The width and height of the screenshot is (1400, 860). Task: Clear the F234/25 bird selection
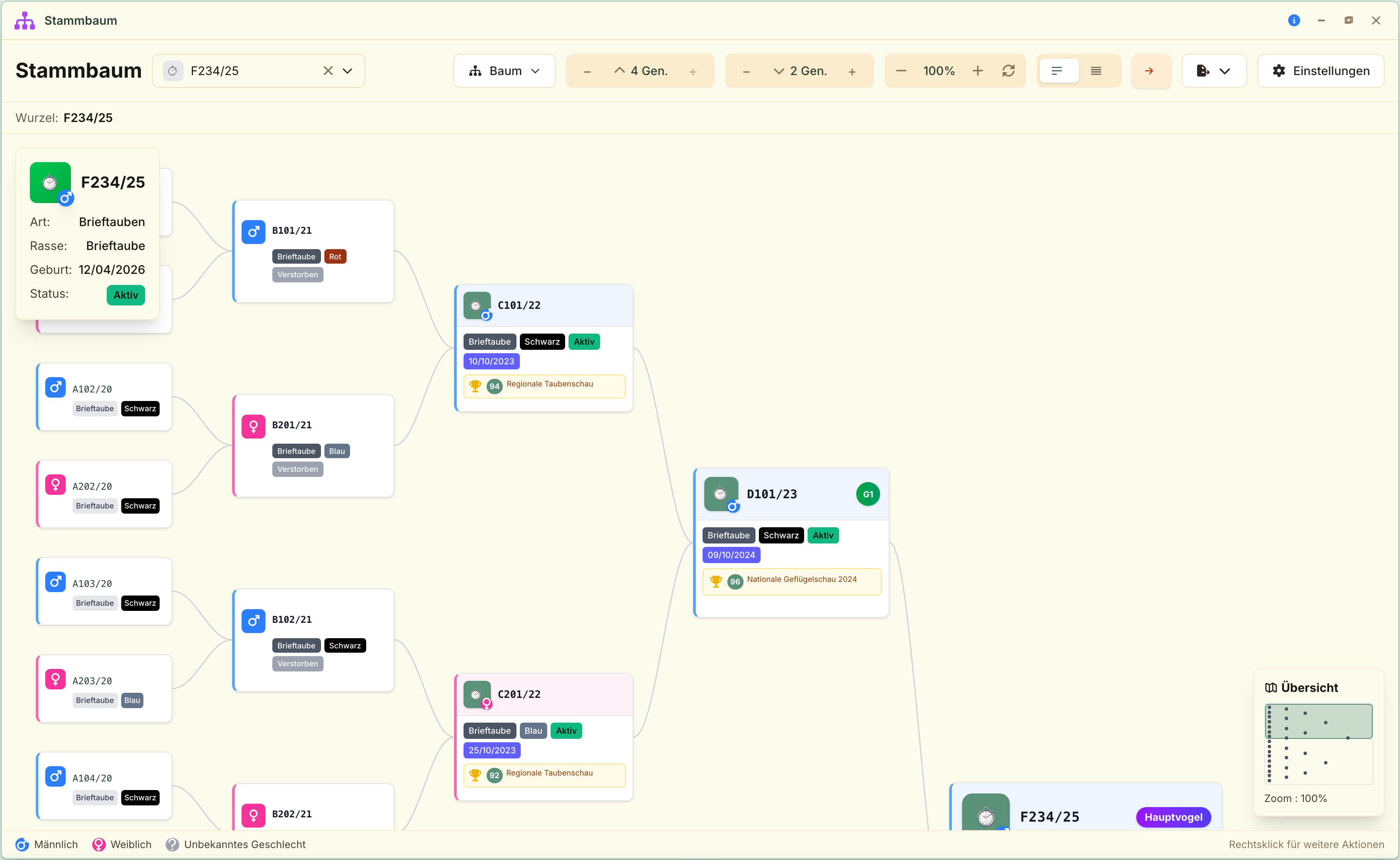(328, 70)
